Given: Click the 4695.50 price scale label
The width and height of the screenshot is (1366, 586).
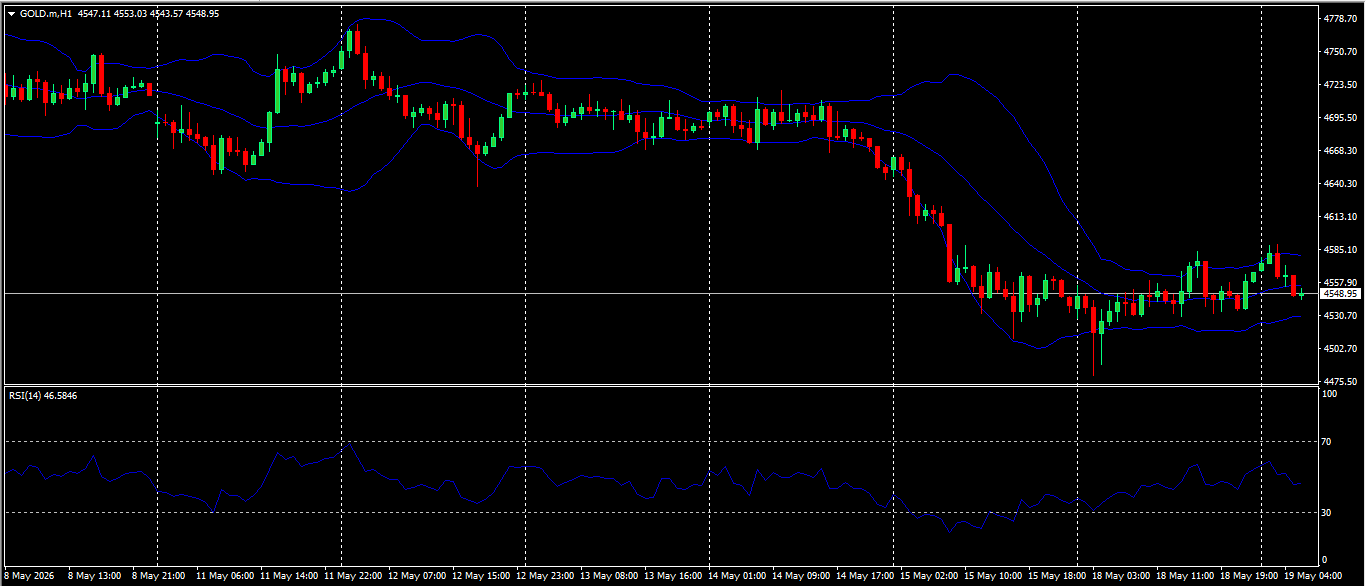Looking at the screenshot, I should click(x=1338, y=118).
